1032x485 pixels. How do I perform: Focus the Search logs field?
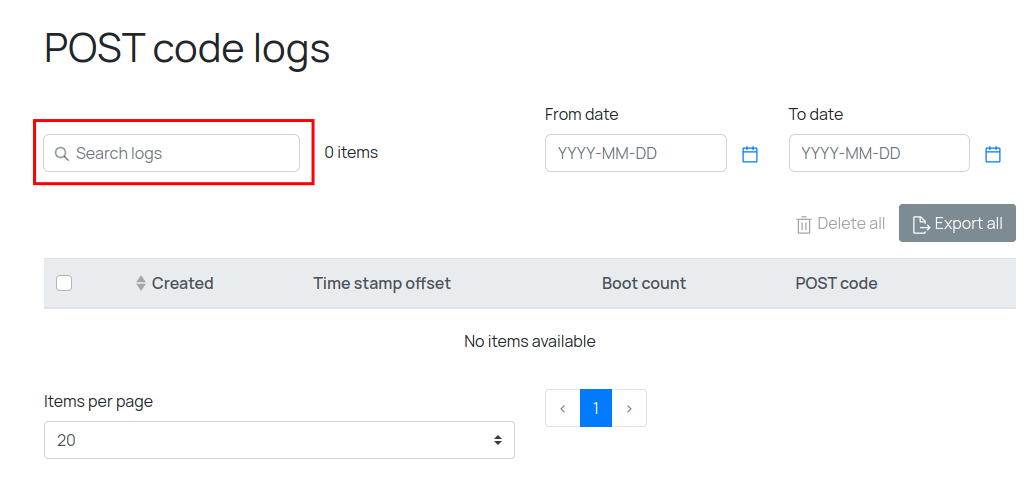point(180,154)
